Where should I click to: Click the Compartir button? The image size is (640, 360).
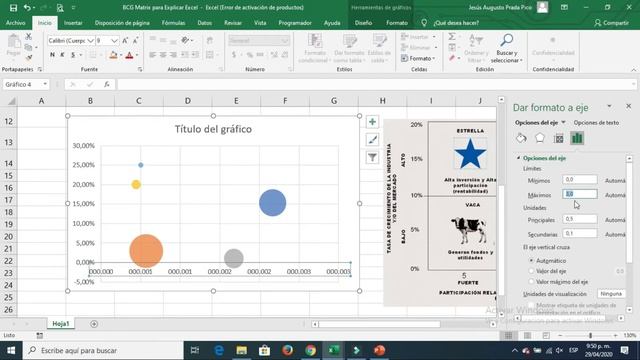pyautogui.click(x=611, y=23)
